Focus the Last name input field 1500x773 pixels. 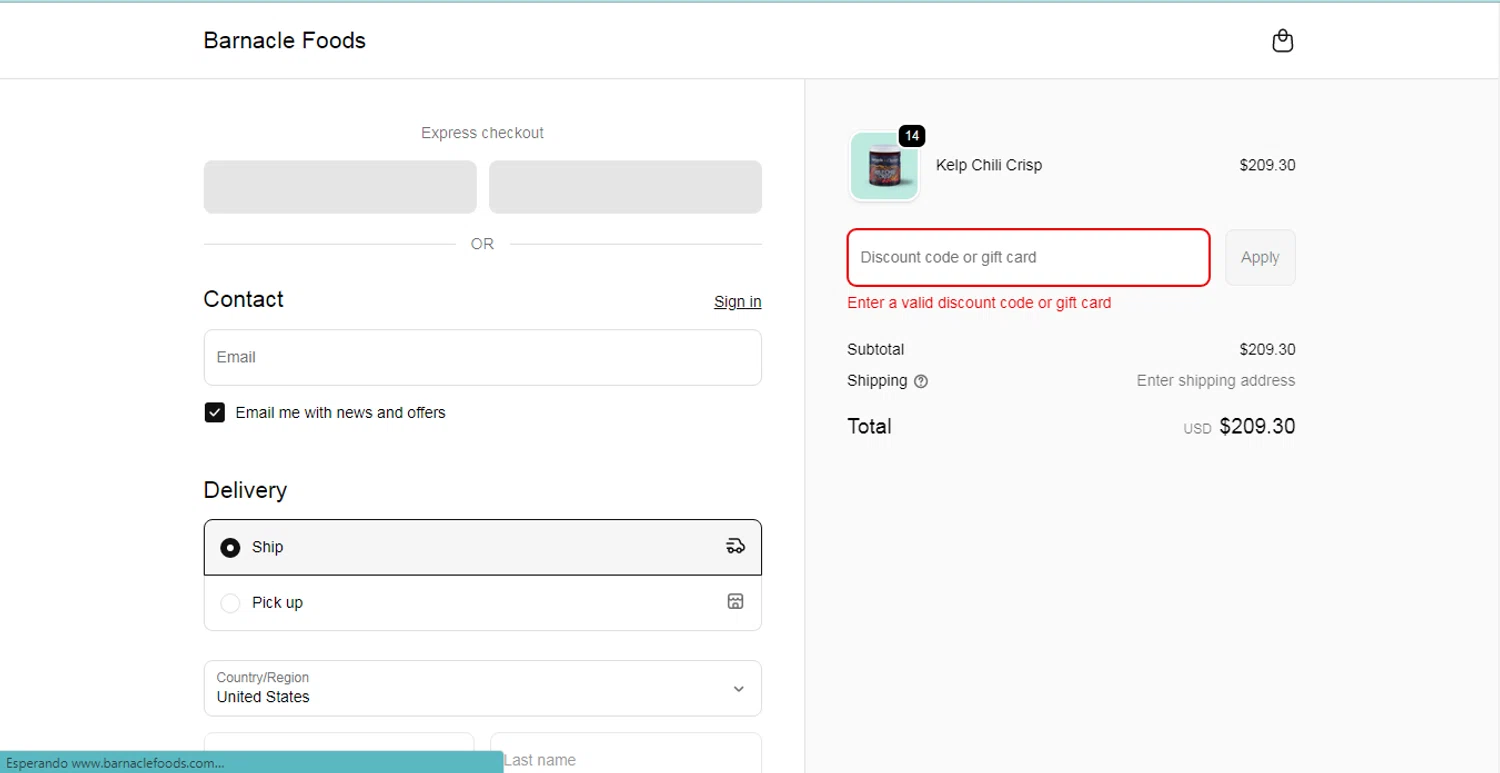click(x=625, y=753)
